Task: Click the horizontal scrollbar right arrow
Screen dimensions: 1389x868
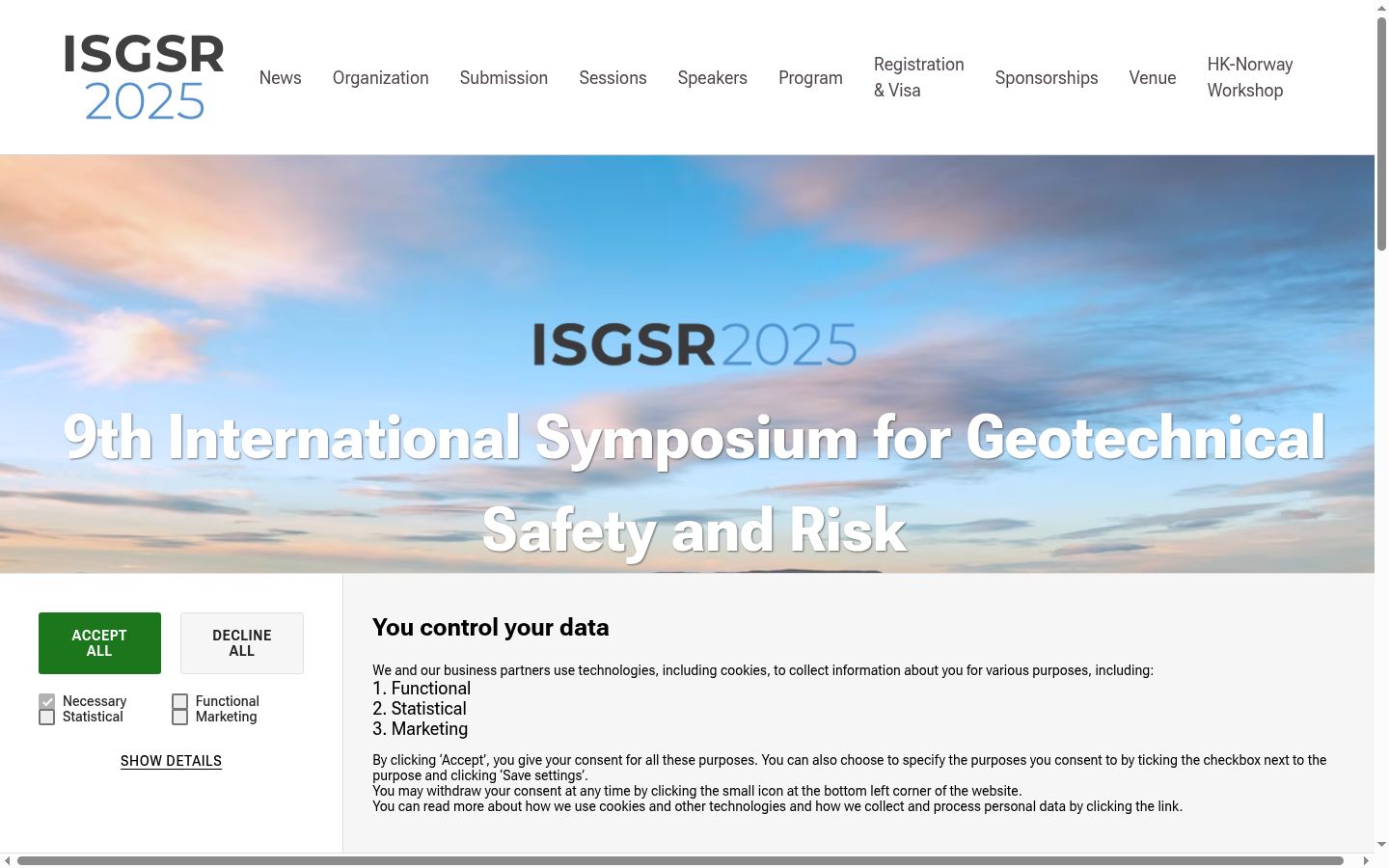Action: pyautogui.click(x=1366, y=860)
